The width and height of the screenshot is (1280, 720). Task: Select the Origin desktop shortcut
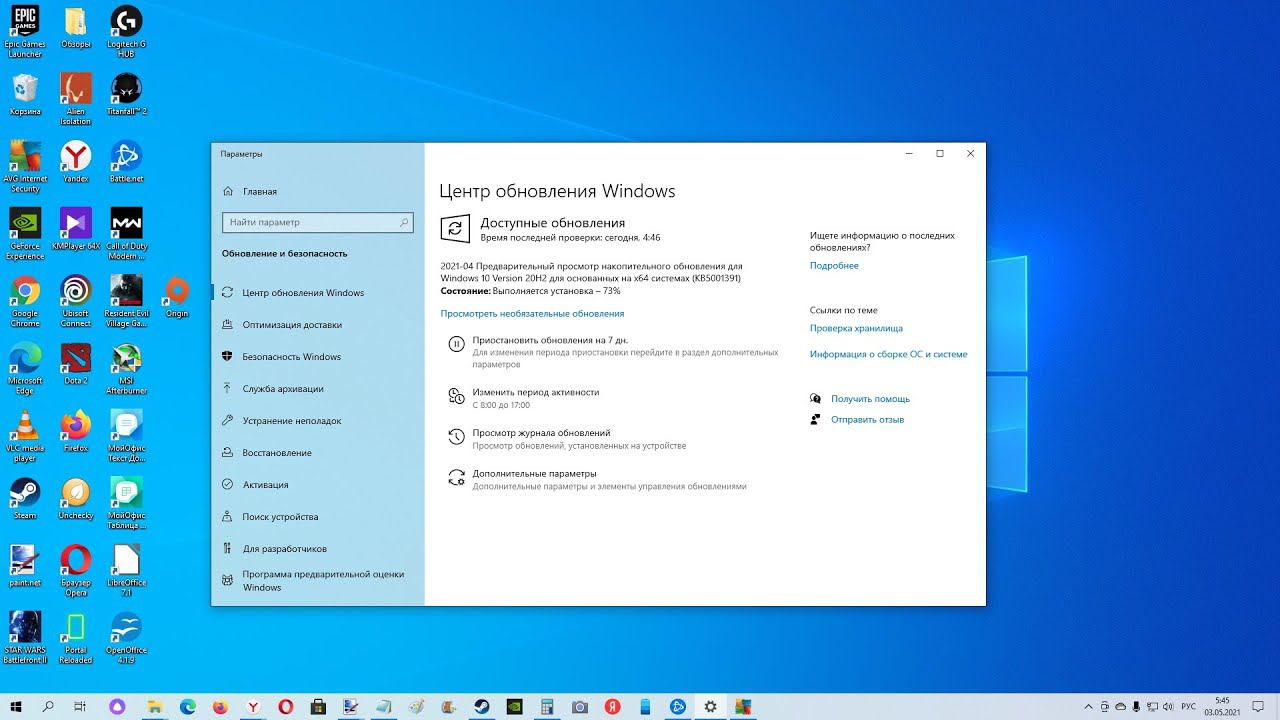tap(177, 296)
